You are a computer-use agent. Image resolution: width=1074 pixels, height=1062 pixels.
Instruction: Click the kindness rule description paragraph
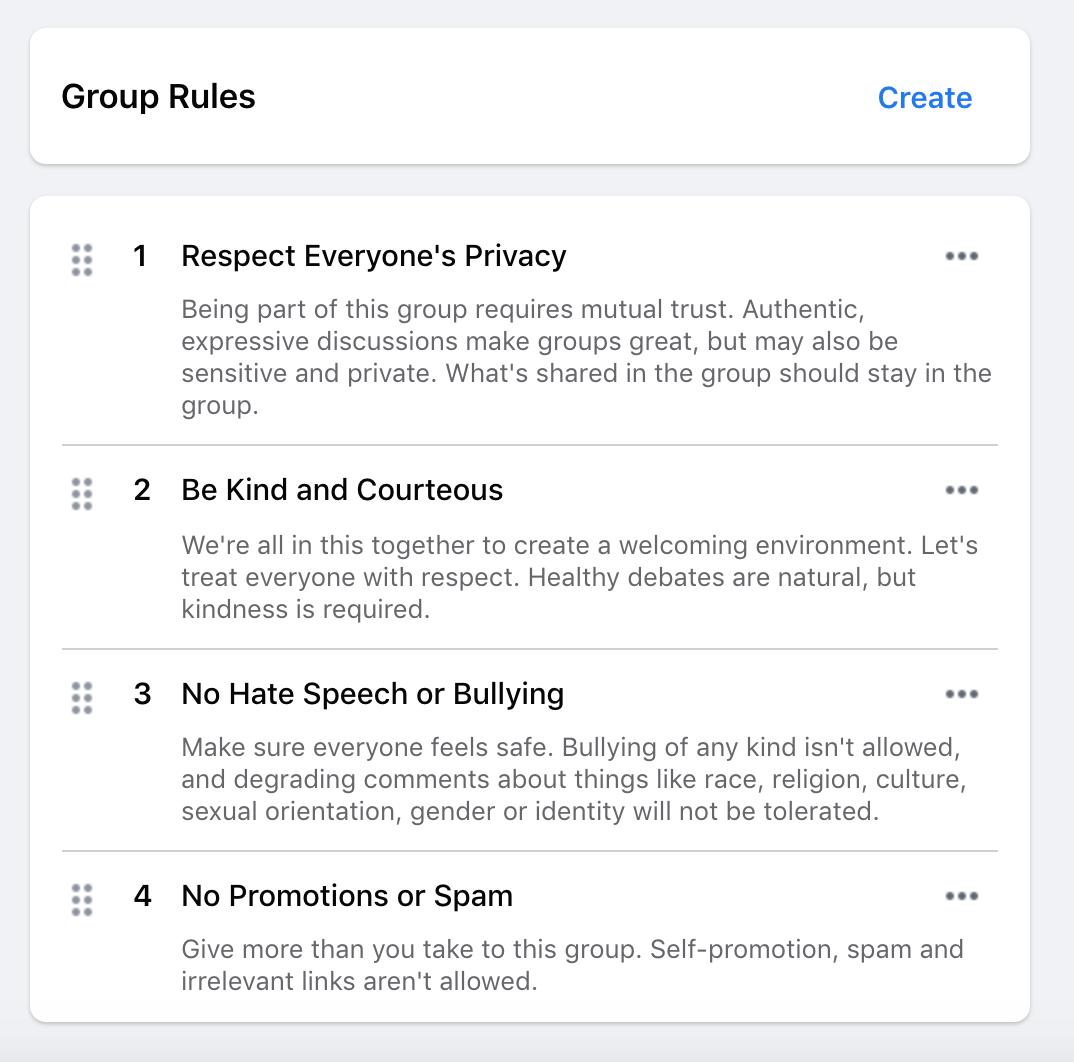coord(579,577)
